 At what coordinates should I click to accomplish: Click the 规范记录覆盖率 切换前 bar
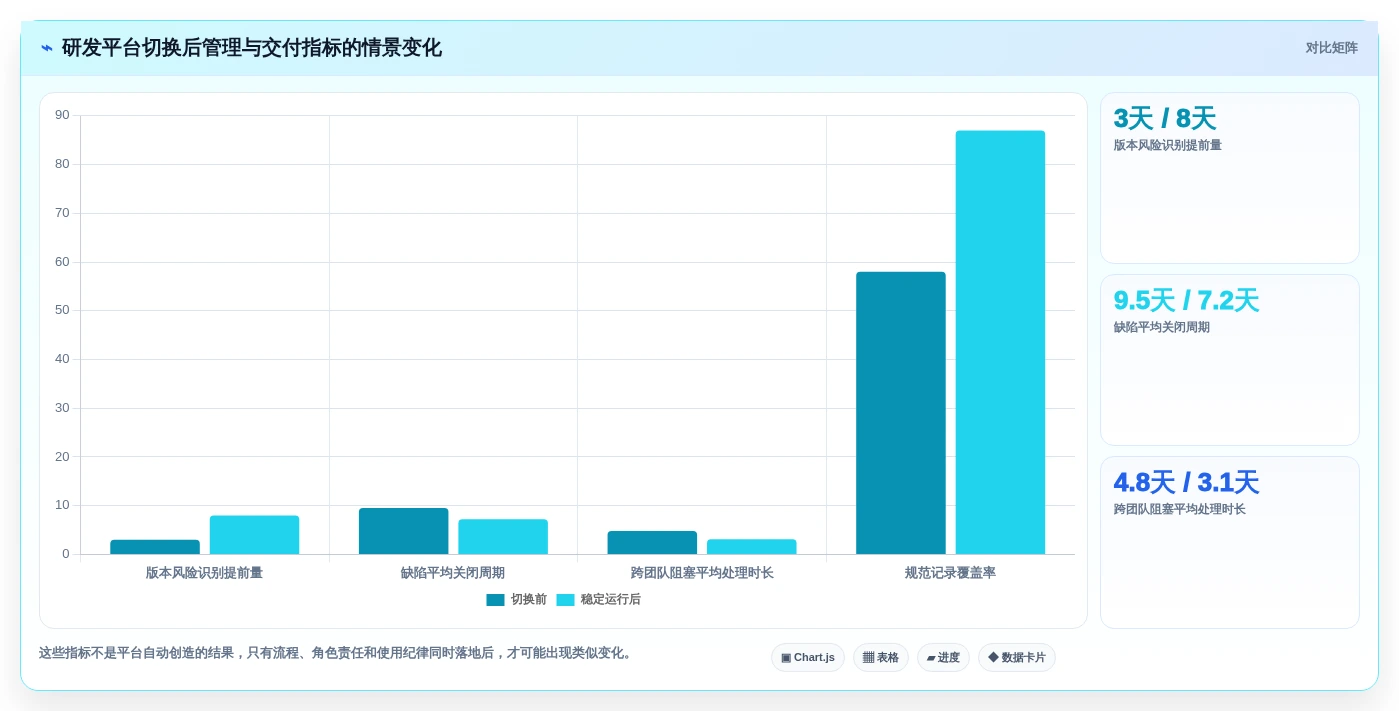(x=901, y=413)
